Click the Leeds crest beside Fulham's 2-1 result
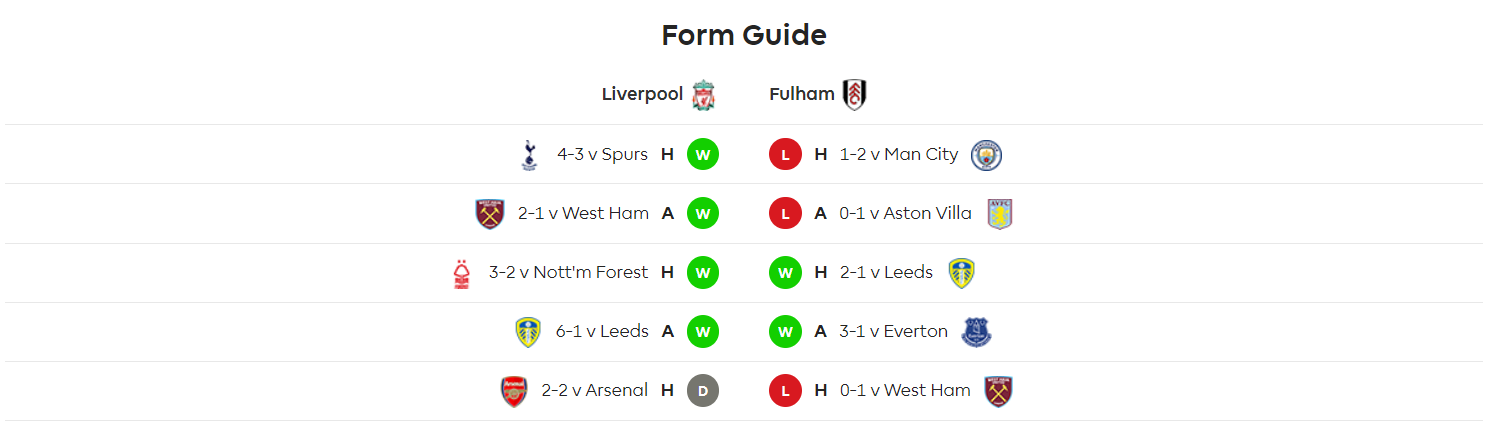 click(x=962, y=273)
